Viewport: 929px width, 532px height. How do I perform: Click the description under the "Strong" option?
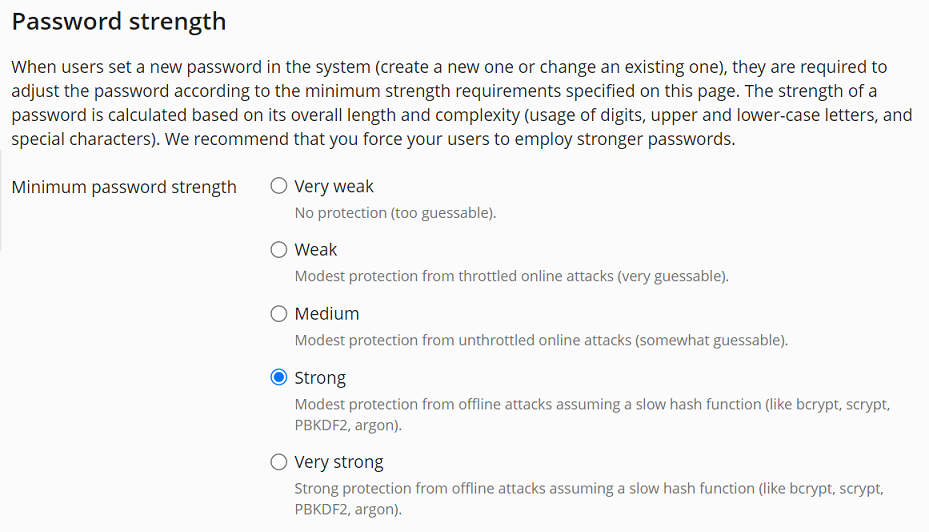(592, 405)
